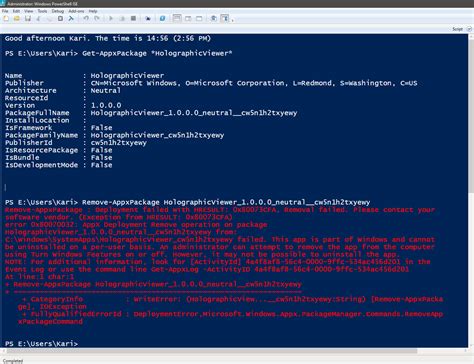The height and width of the screenshot is (364, 474).
Task: Click the Copy icon in toolbar
Action: 49,18
